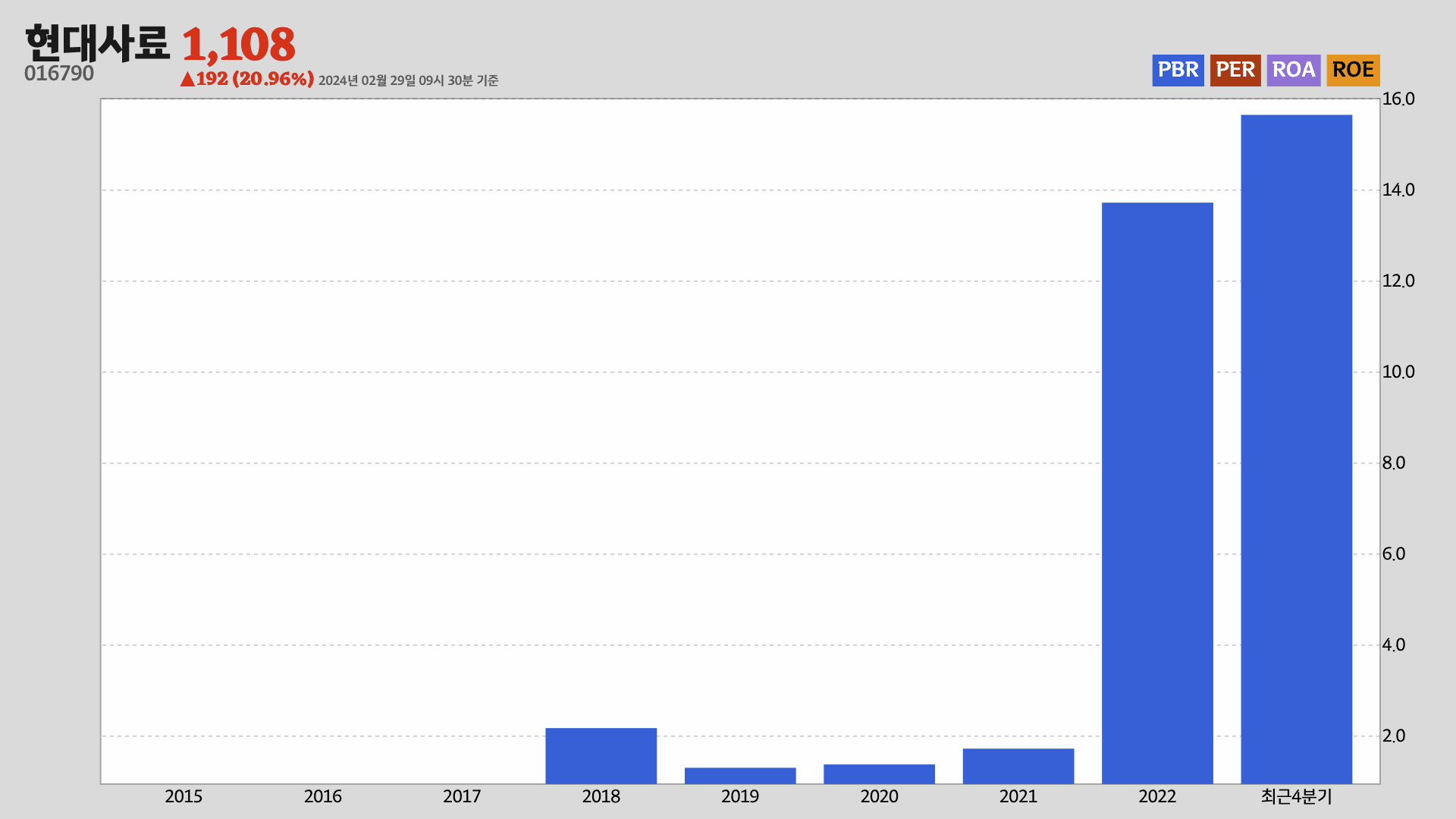
Task: Click the 2015 x-axis label
Action: [184, 796]
